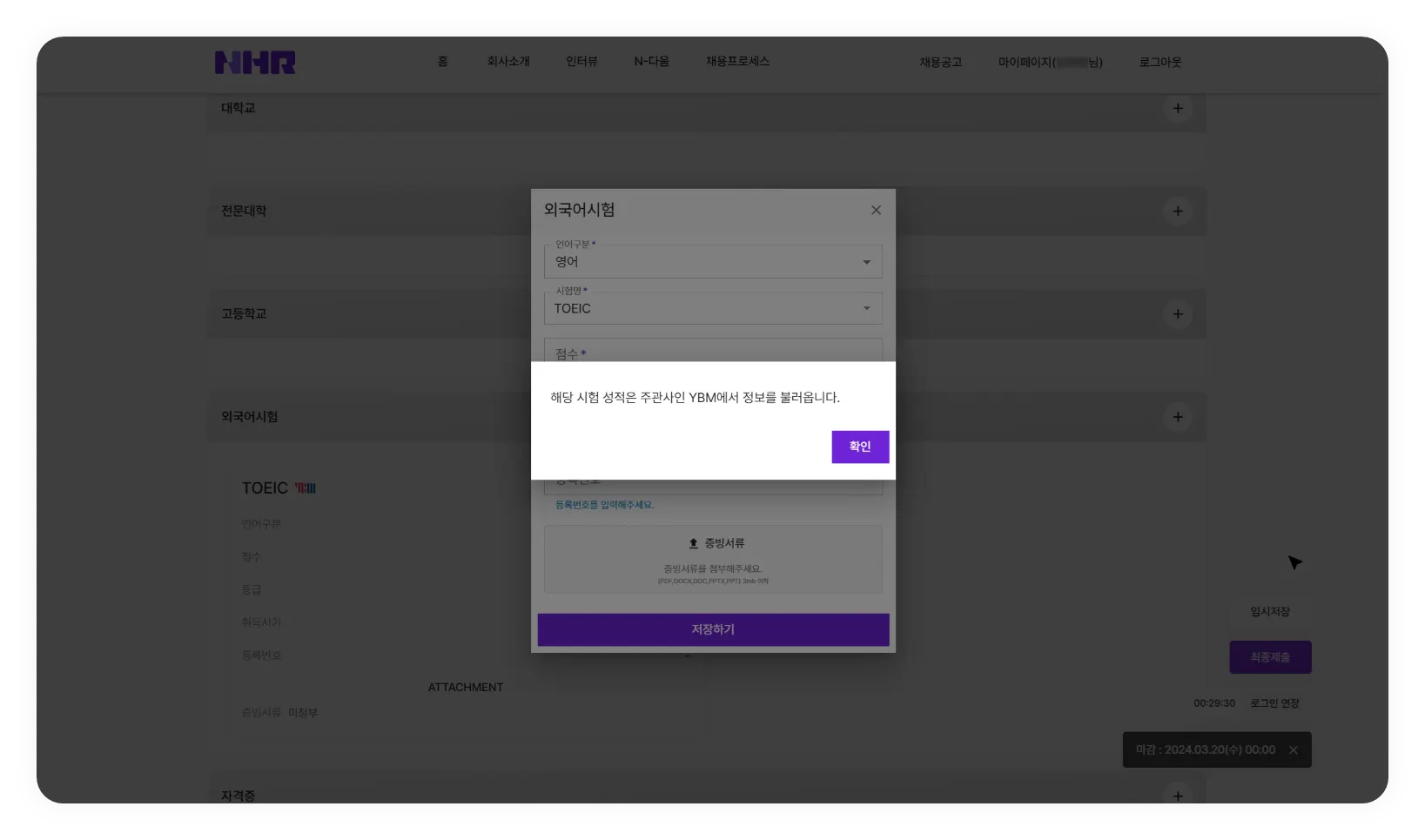Open 마이페이지 link
The height and width of the screenshot is (840, 1425).
[x=1051, y=62]
